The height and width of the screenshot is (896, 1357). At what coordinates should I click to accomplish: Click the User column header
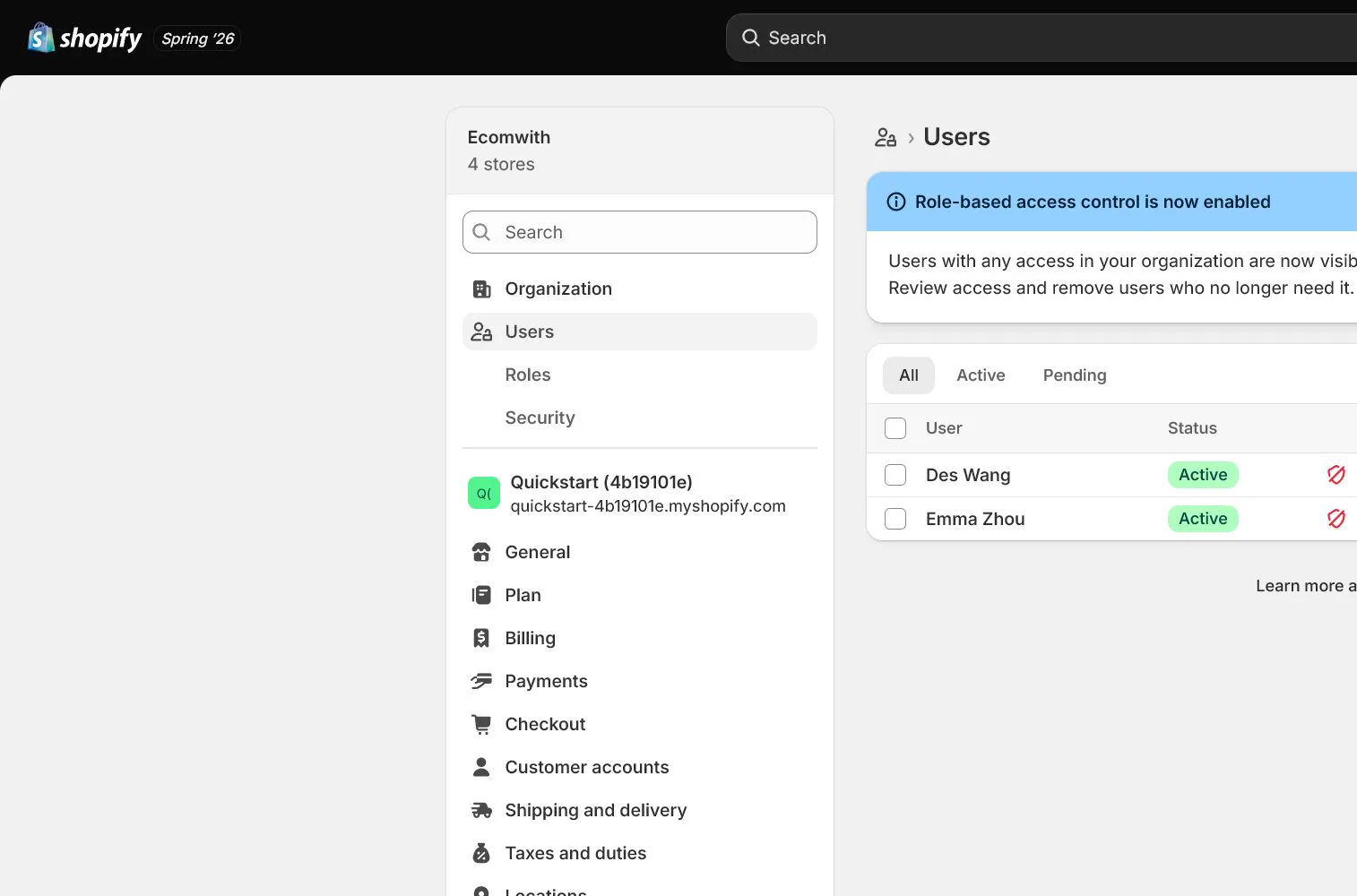[944, 428]
